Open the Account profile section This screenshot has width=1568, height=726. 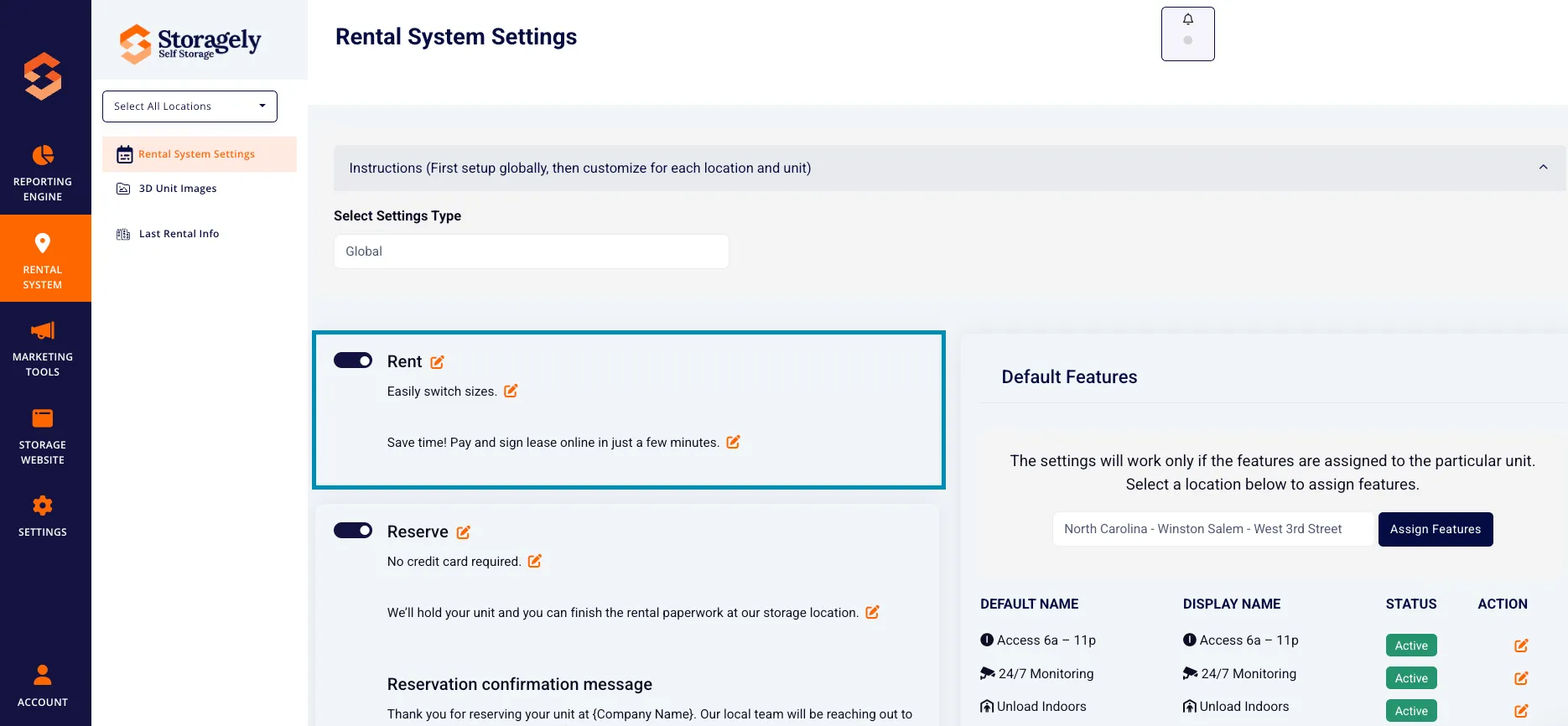pyautogui.click(x=43, y=686)
